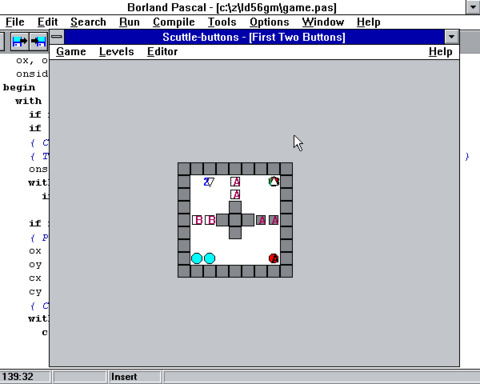Open Borland Pascal's Help menu
The width and height of the screenshot is (480, 384).
pyautogui.click(x=368, y=22)
